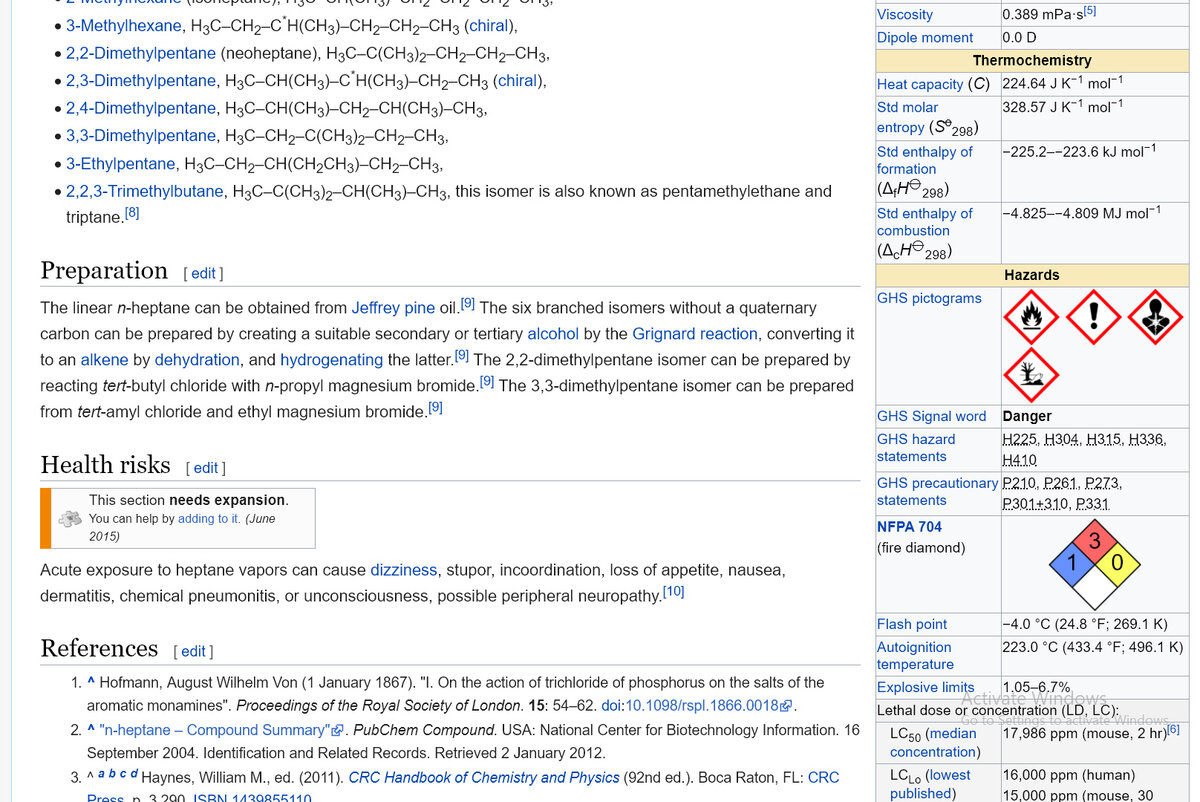Jump back via reference 1 caret

pyautogui.click(x=91, y=682)
